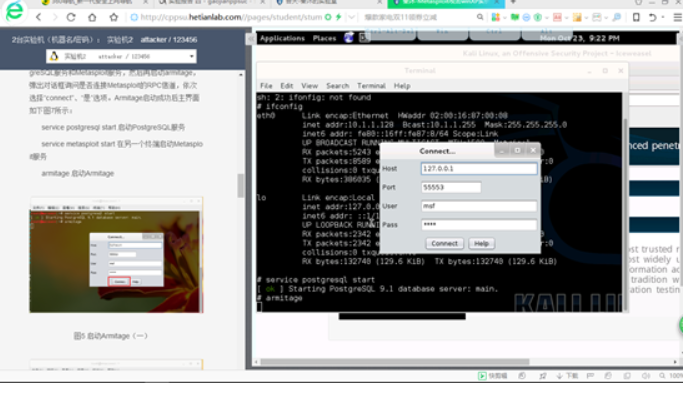
Task: Open the new tab plus button
Action: tap(513, 2)
